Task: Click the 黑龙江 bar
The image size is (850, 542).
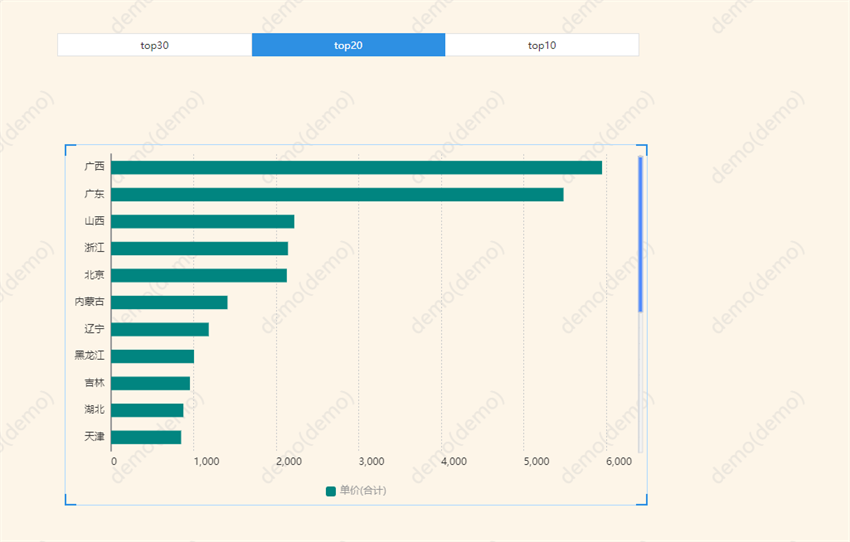Action: tap(153, 356)
